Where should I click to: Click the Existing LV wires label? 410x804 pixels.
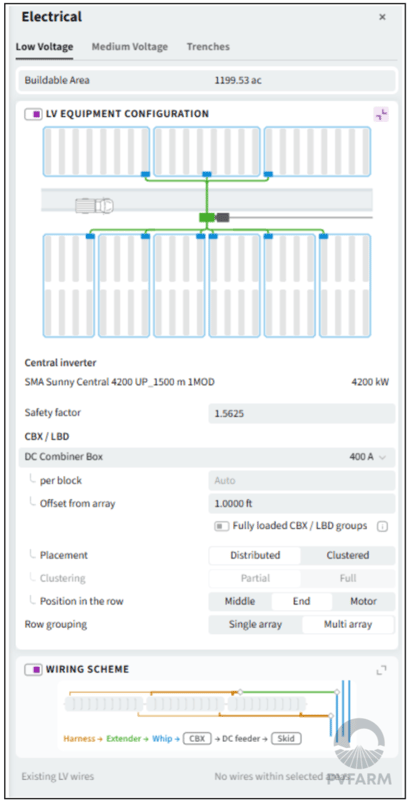click(57, 776)
